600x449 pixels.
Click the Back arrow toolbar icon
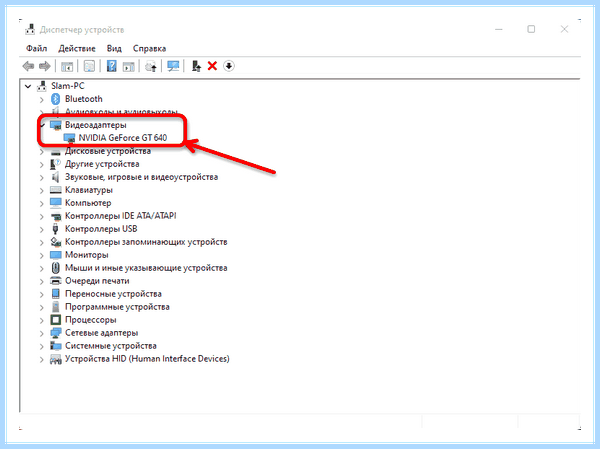28,66
